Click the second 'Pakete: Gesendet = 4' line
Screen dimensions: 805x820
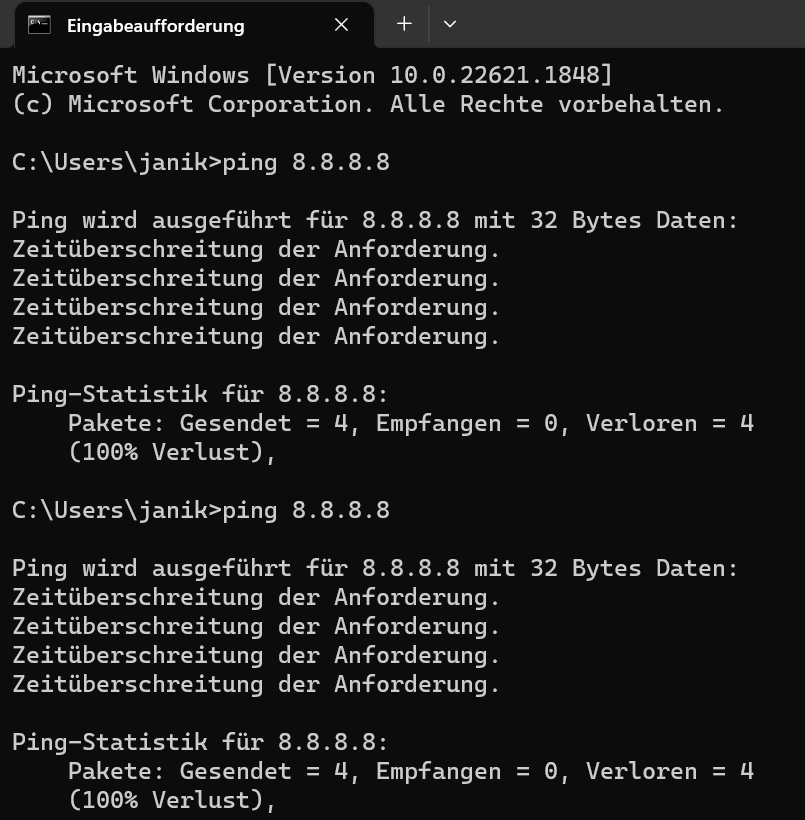[411, 772]
